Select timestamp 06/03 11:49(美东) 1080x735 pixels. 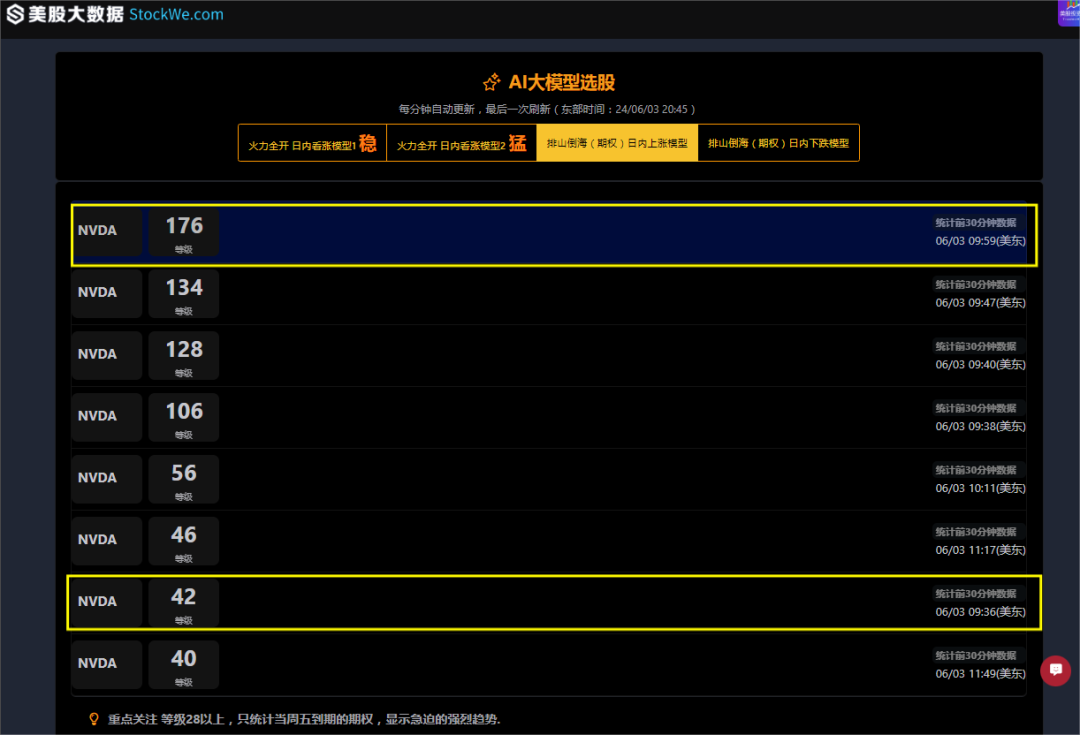point(980,674)
